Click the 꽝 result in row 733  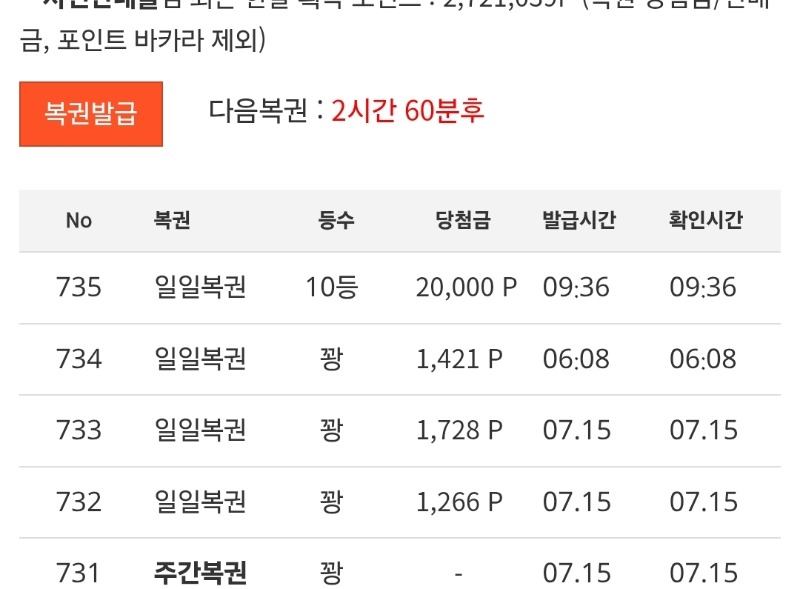click(x=332, y=430)
